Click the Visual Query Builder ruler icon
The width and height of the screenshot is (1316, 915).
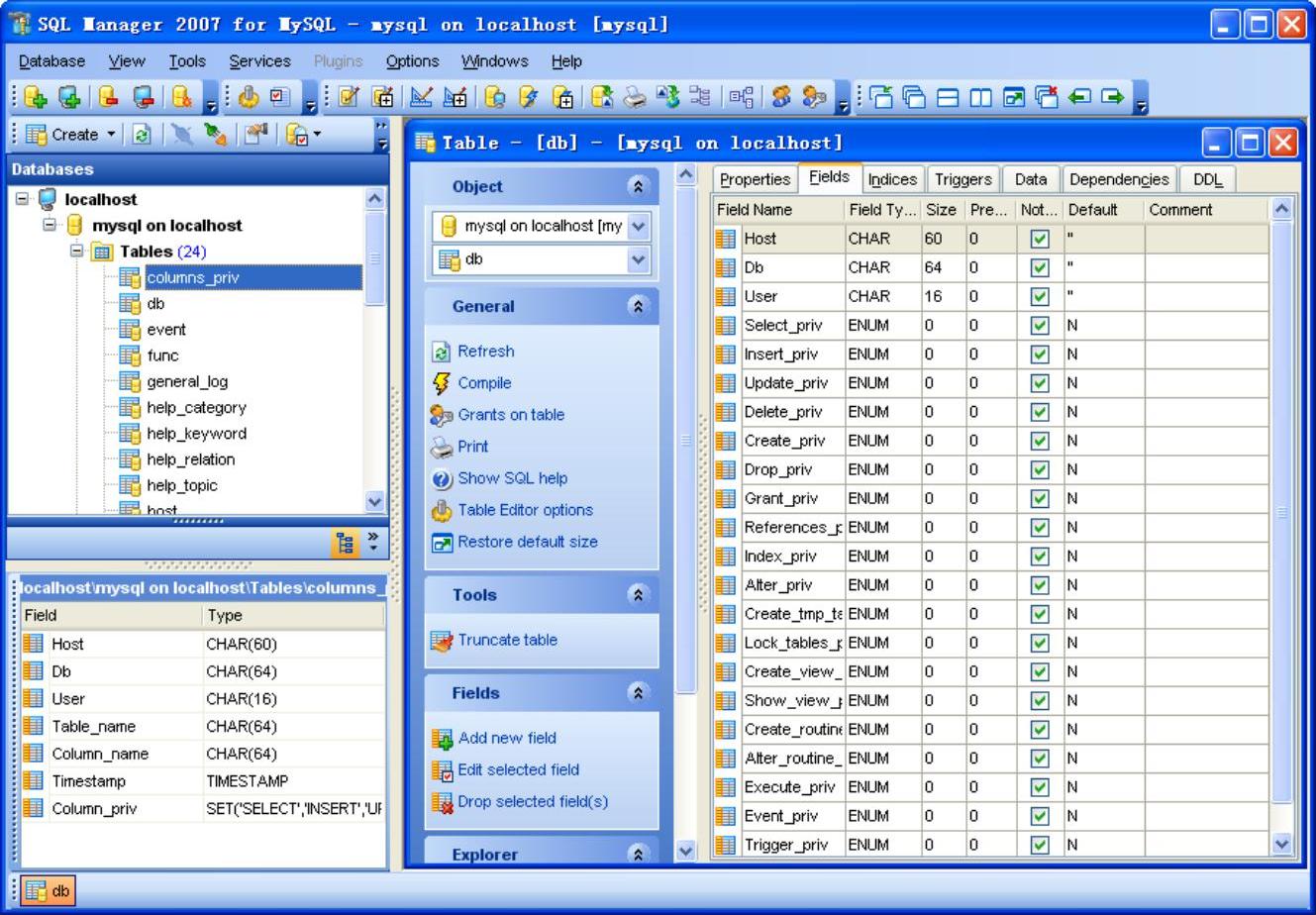pos(421,97)
